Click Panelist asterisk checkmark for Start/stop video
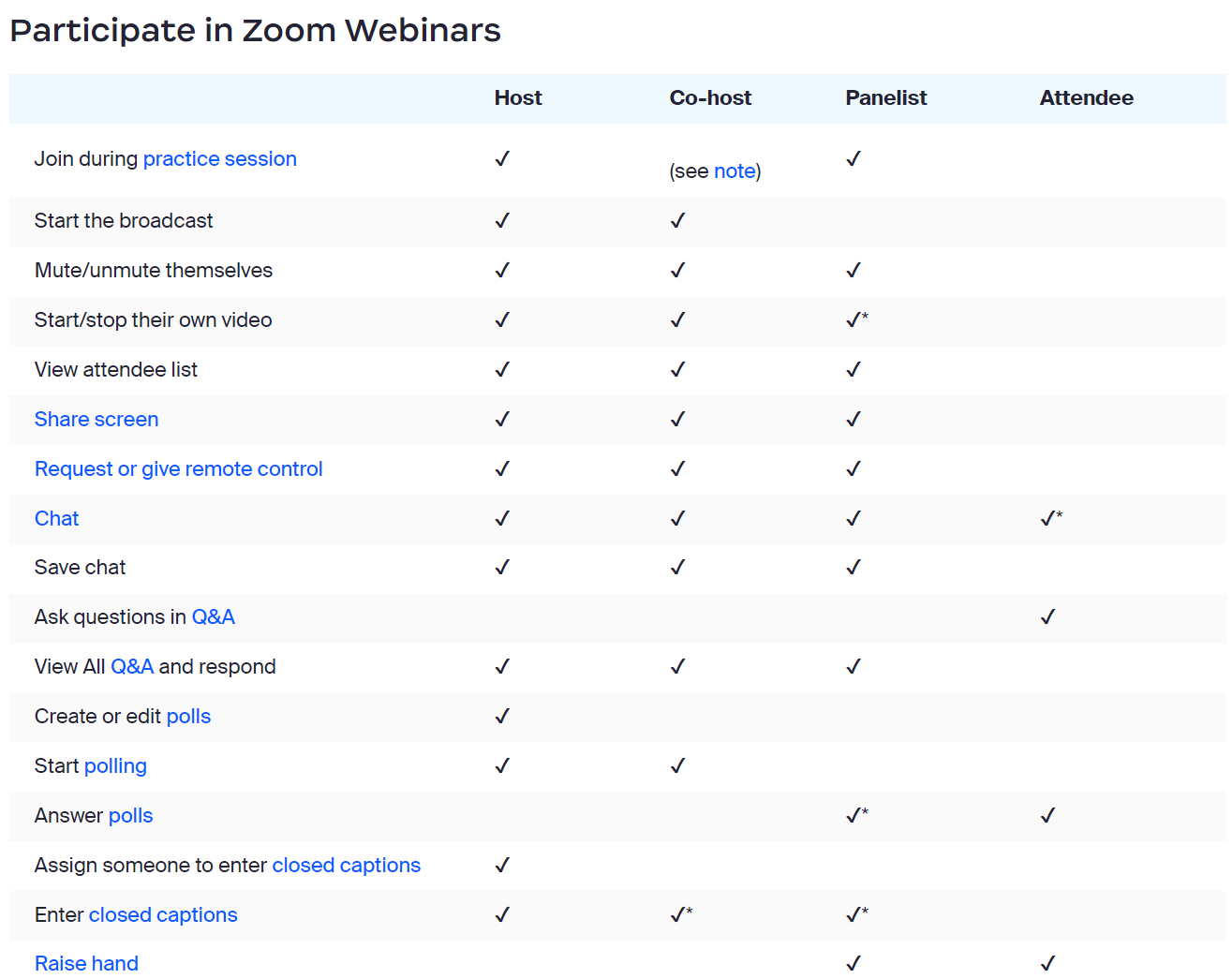The height and width of the screenshot is (979, 1232). (x=857, y=319)
